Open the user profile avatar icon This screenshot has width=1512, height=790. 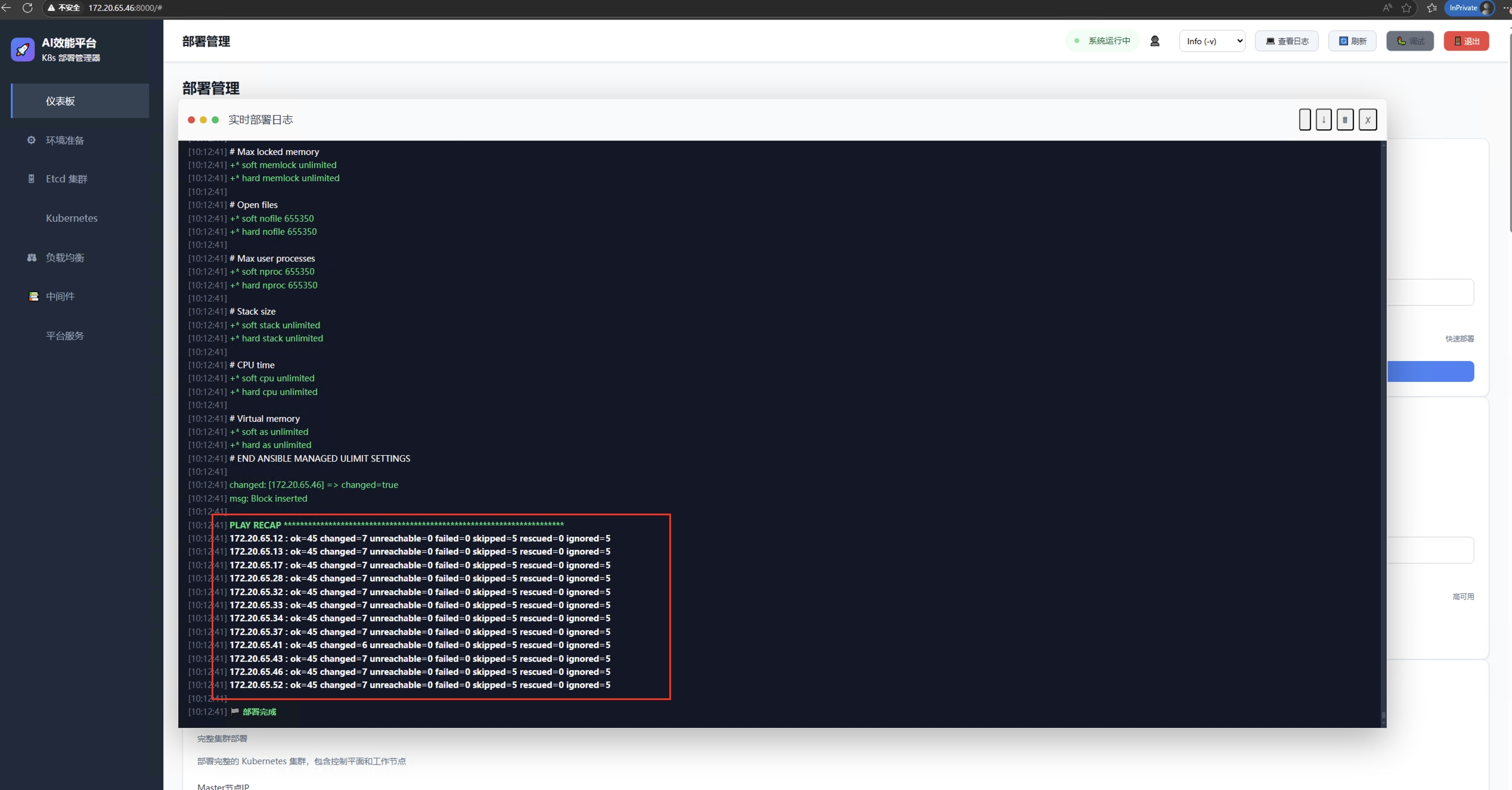[1154, 41]
